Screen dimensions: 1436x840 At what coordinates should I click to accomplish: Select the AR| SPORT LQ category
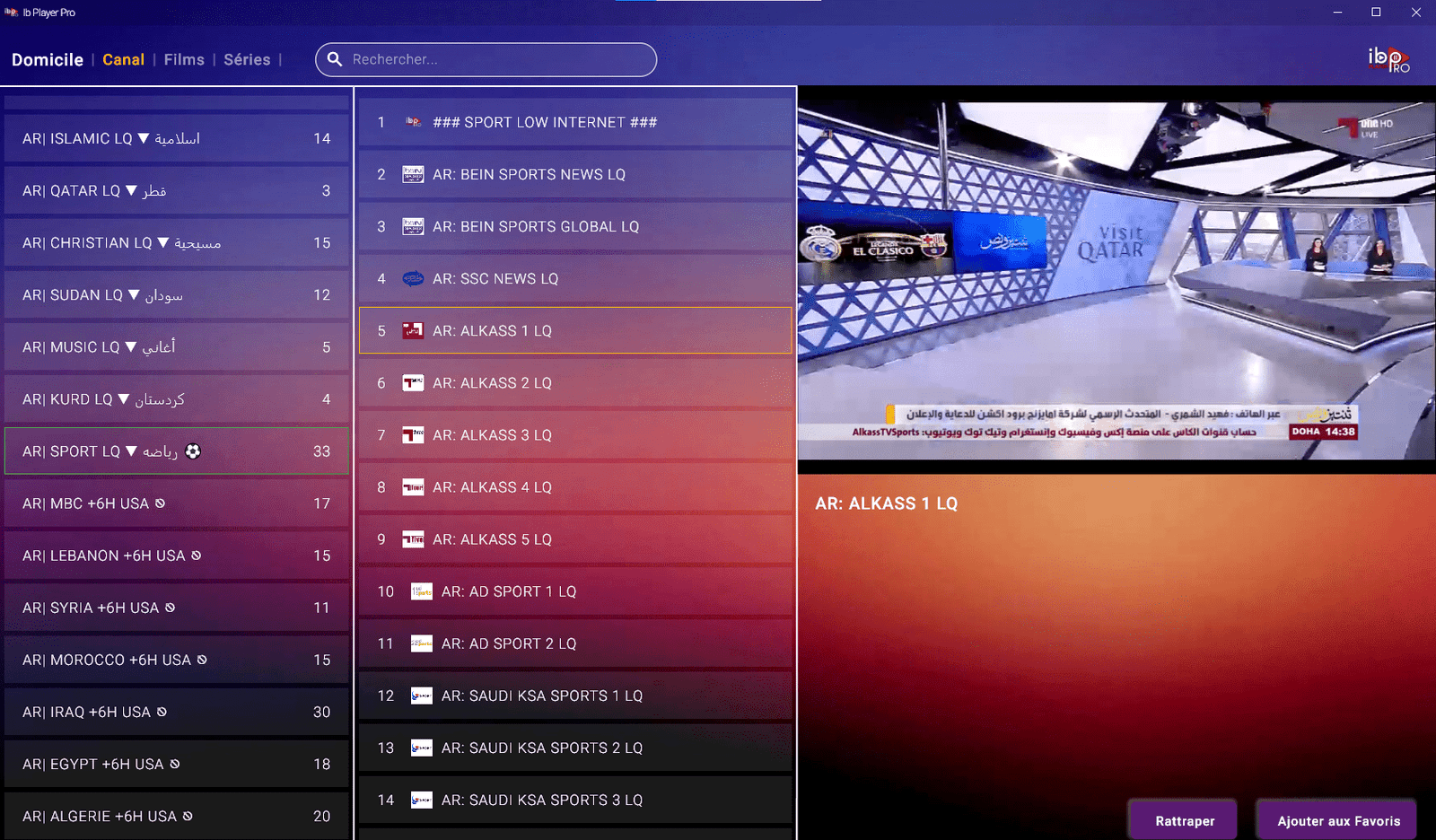(x=177, y=451)
